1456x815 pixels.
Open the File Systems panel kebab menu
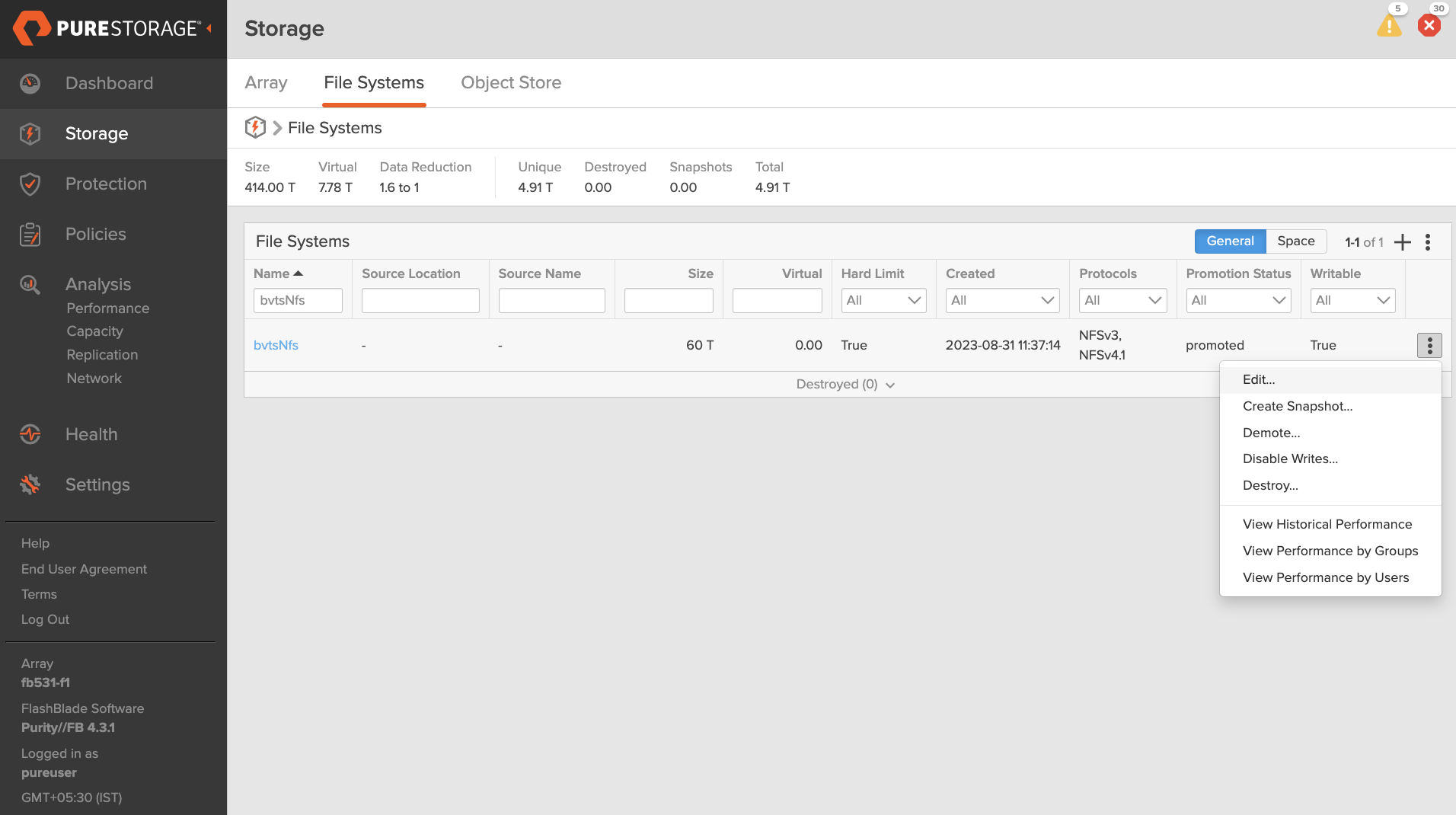click(x=1428, y=242)
